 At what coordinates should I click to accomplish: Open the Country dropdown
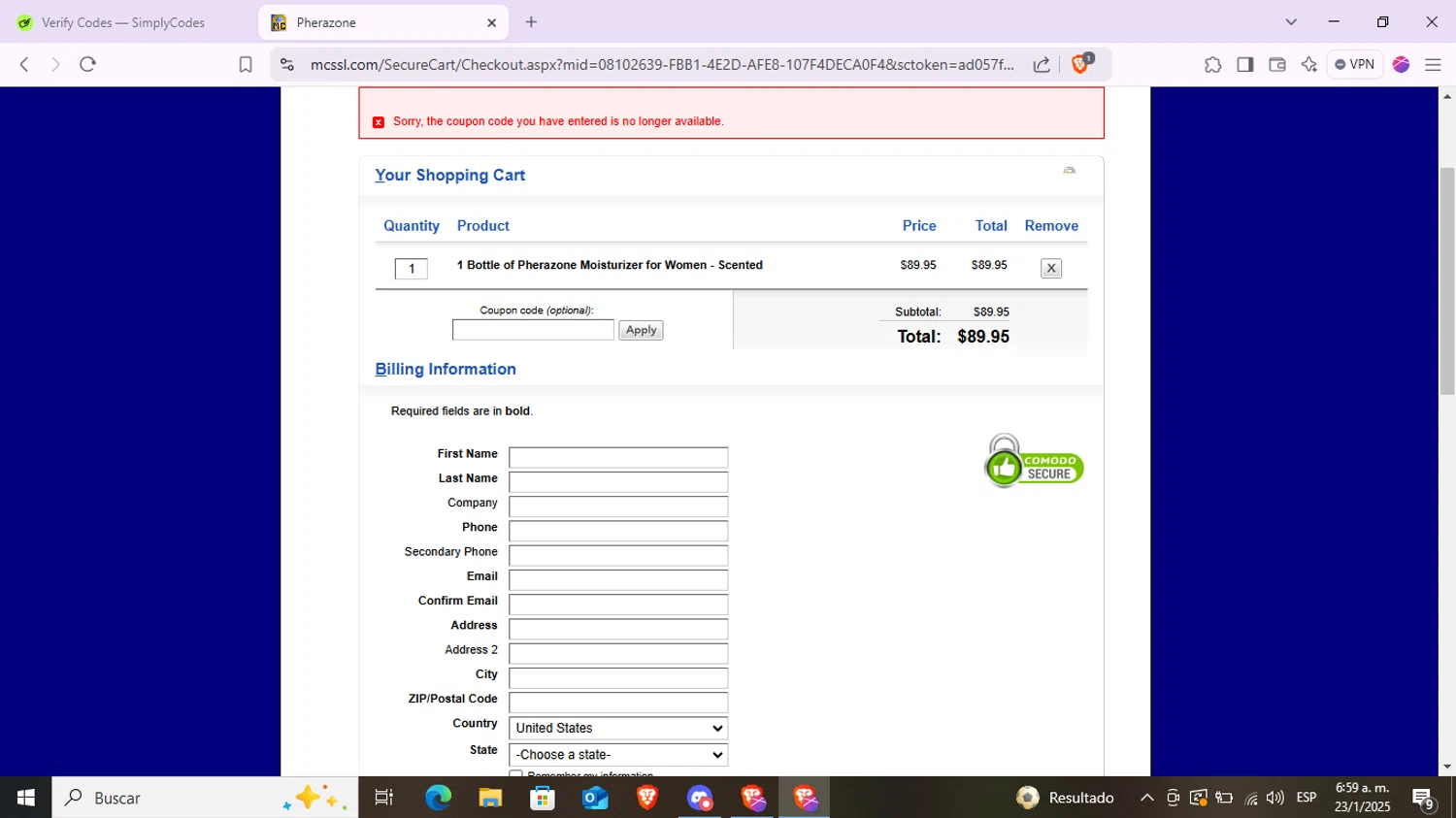618,728
